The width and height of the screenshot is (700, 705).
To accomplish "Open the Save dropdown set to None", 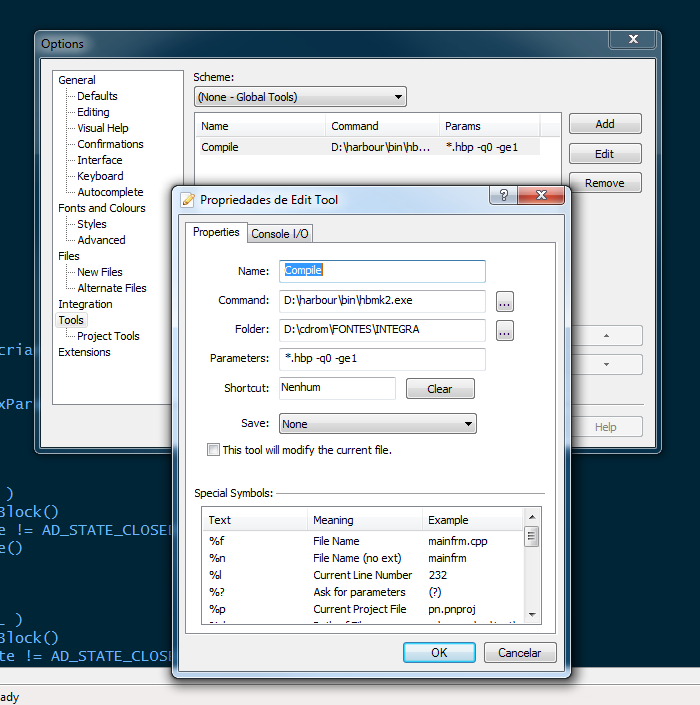I will point(377,424).
